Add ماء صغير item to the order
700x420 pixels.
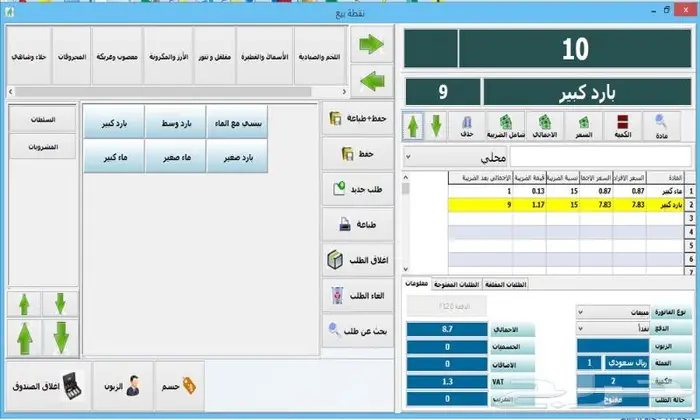(175, 156)
